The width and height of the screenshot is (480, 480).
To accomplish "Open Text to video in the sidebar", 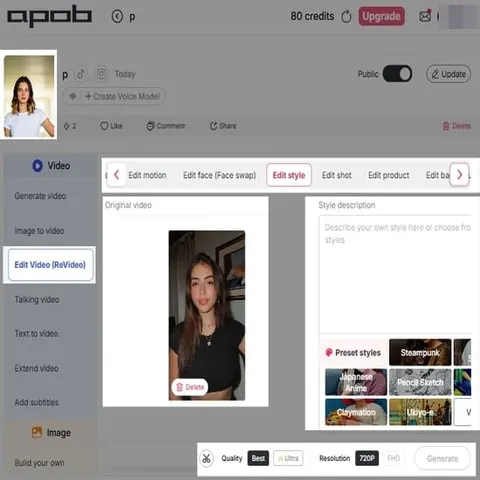I will coord(36,333).
